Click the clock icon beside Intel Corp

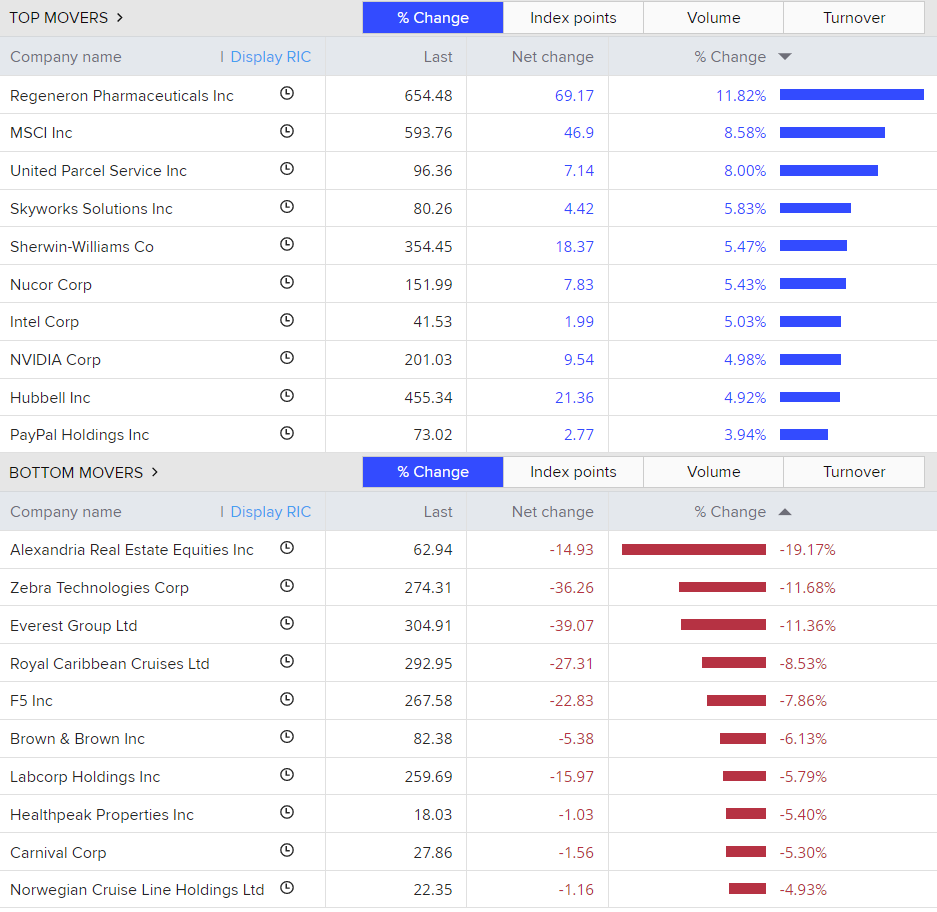click(287, 321)
